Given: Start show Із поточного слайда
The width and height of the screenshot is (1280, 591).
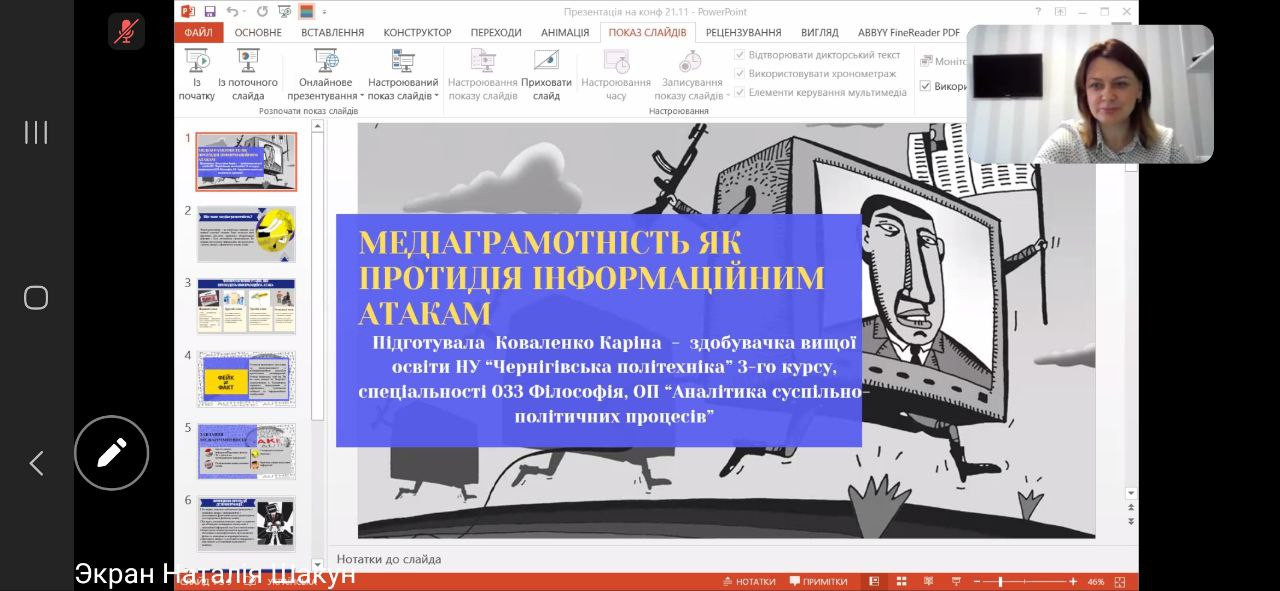Looking at the screenshot, I should [x=248, y=75].
